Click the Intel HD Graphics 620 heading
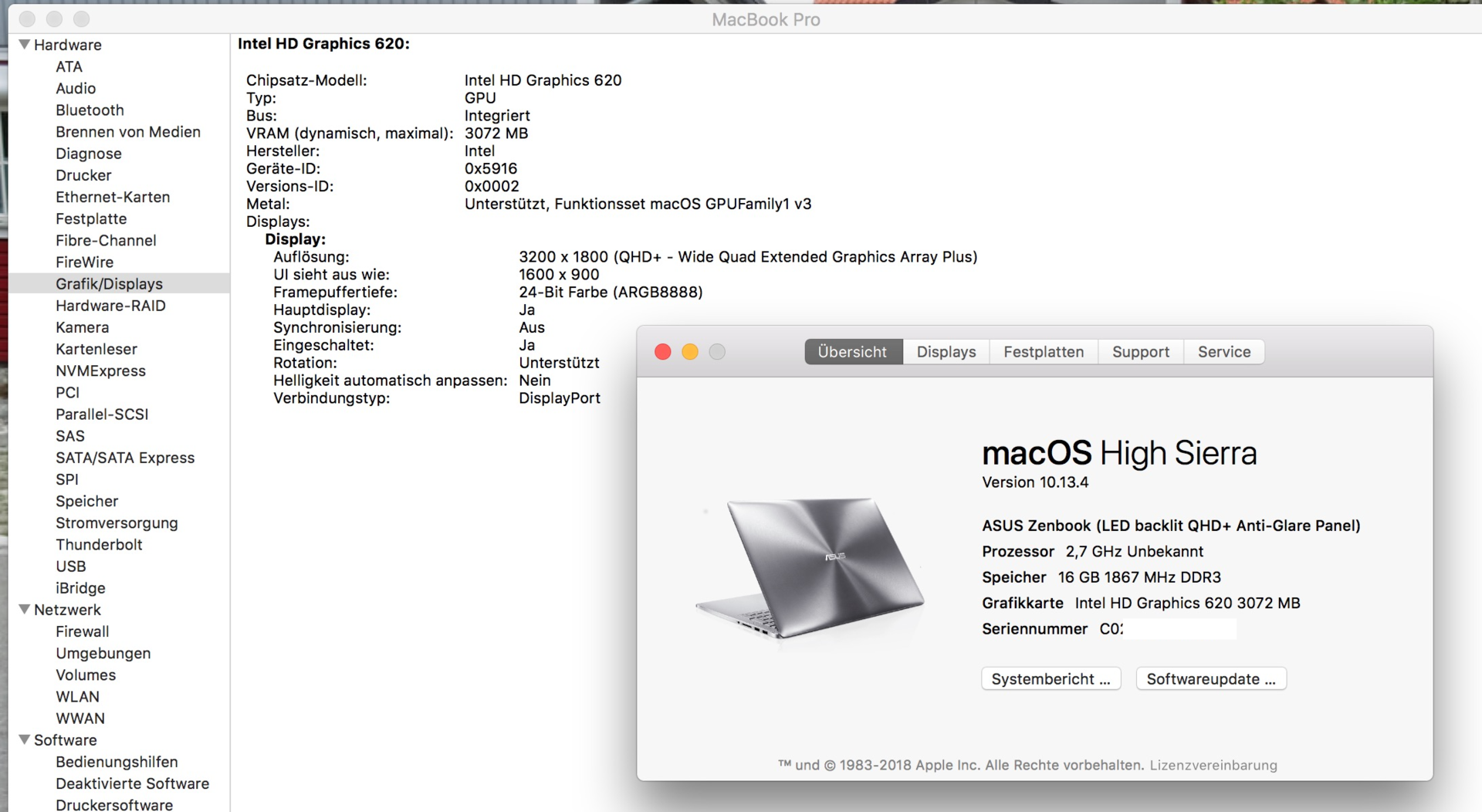The width and height of the screenshot is (1482, 812). pyautogui.click(x=323, y=44)
